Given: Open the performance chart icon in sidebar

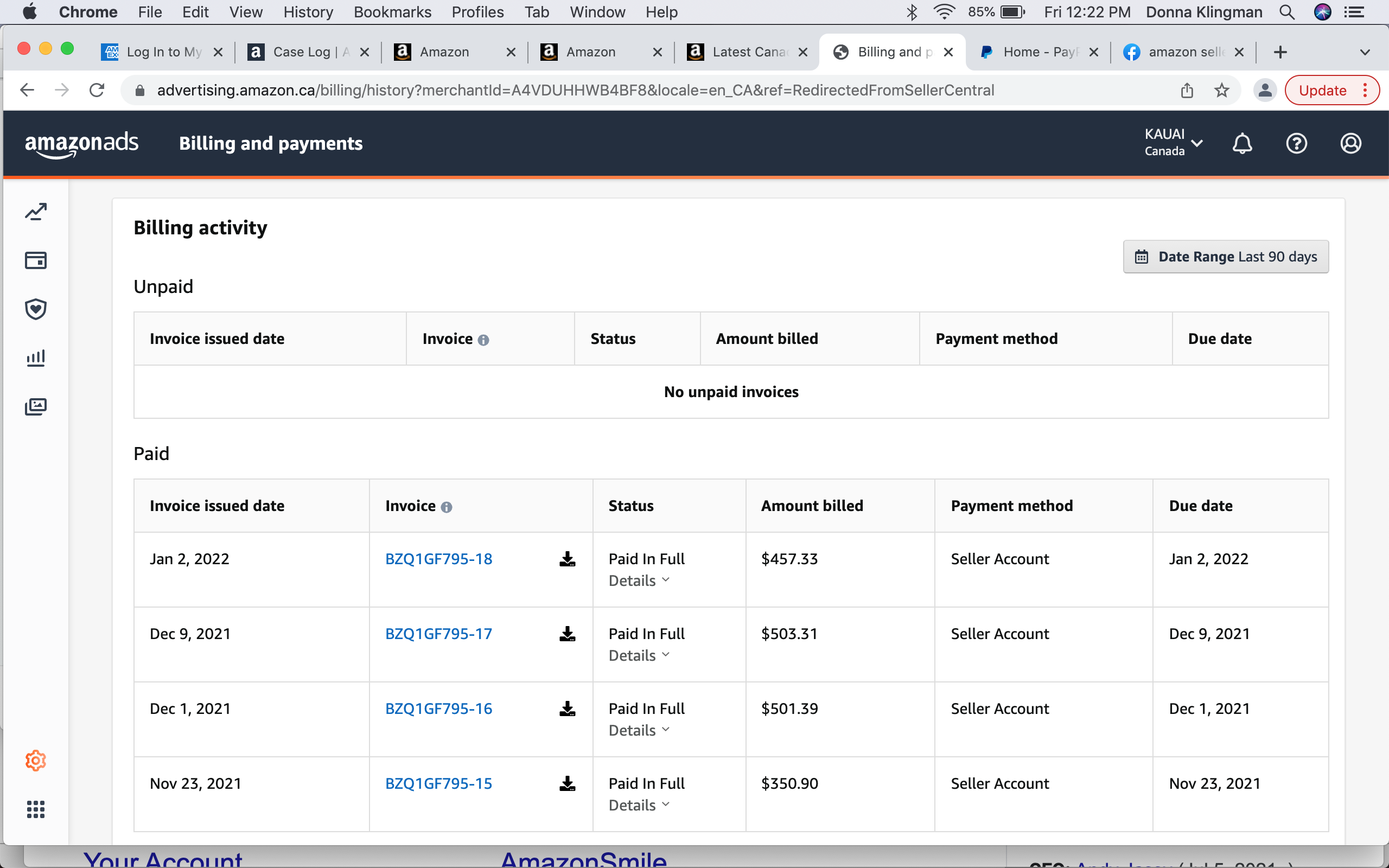Looking at the screenshot, I should point(36,211).
